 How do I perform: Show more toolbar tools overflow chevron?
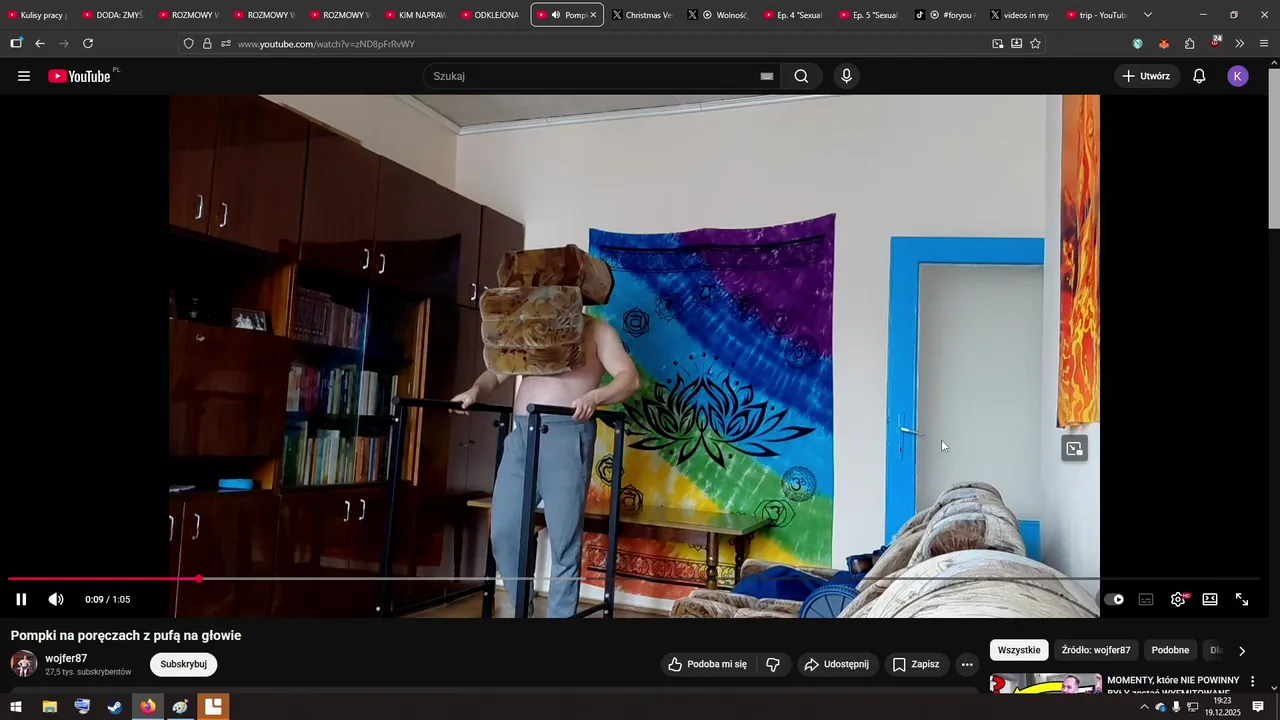pos(1240,44)
